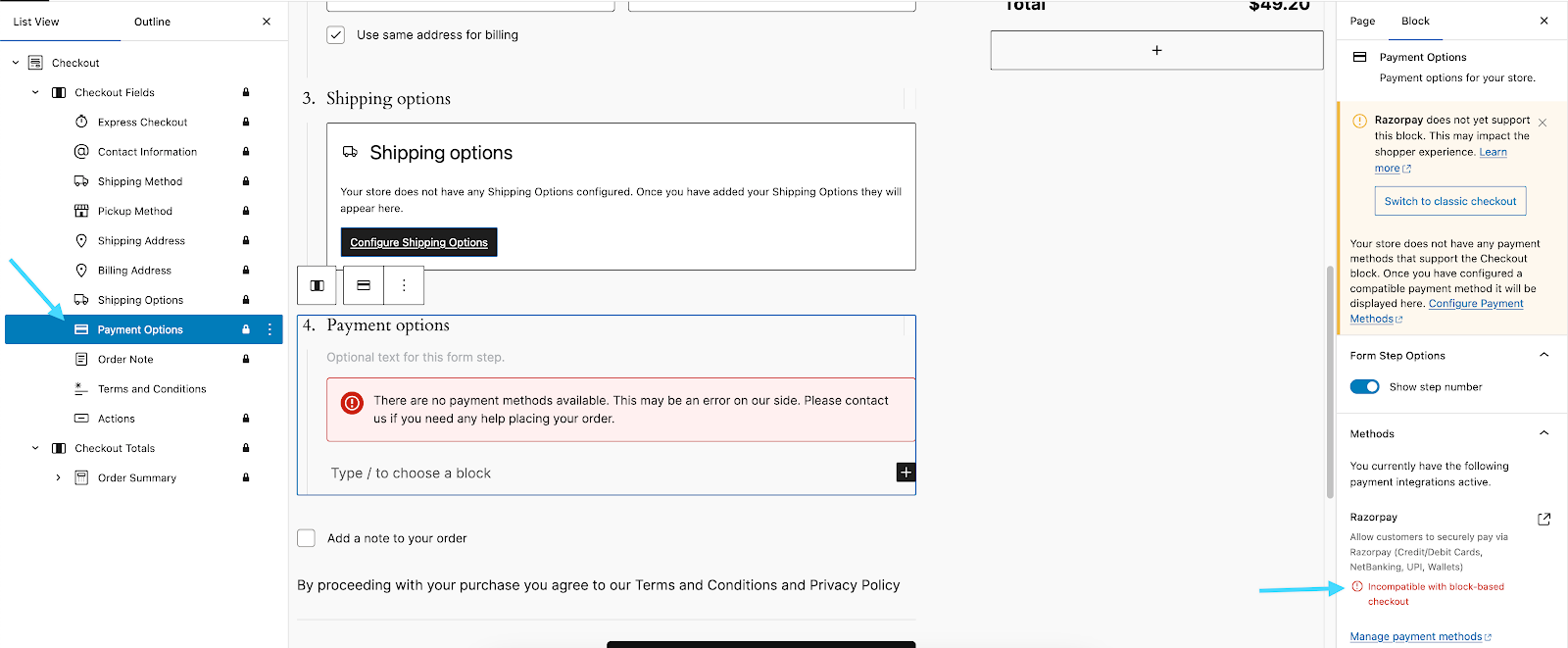Select Payment Options row in list view
Viewport: 1568px width, 648px height.
(x=144, y=329)
